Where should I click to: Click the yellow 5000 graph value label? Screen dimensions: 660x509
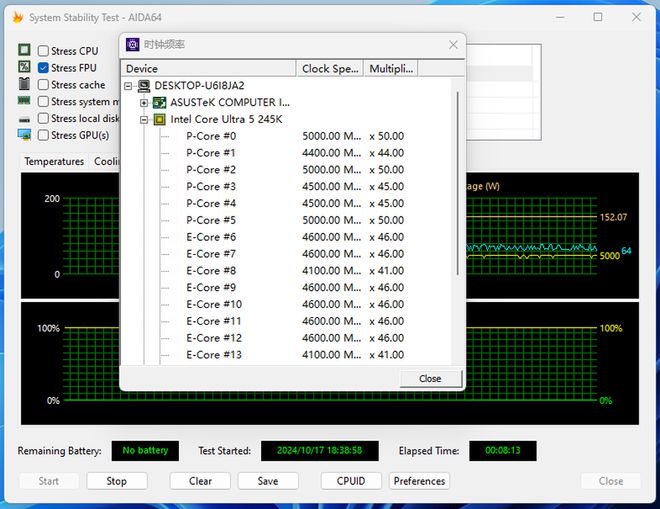[x=609, y=256]
